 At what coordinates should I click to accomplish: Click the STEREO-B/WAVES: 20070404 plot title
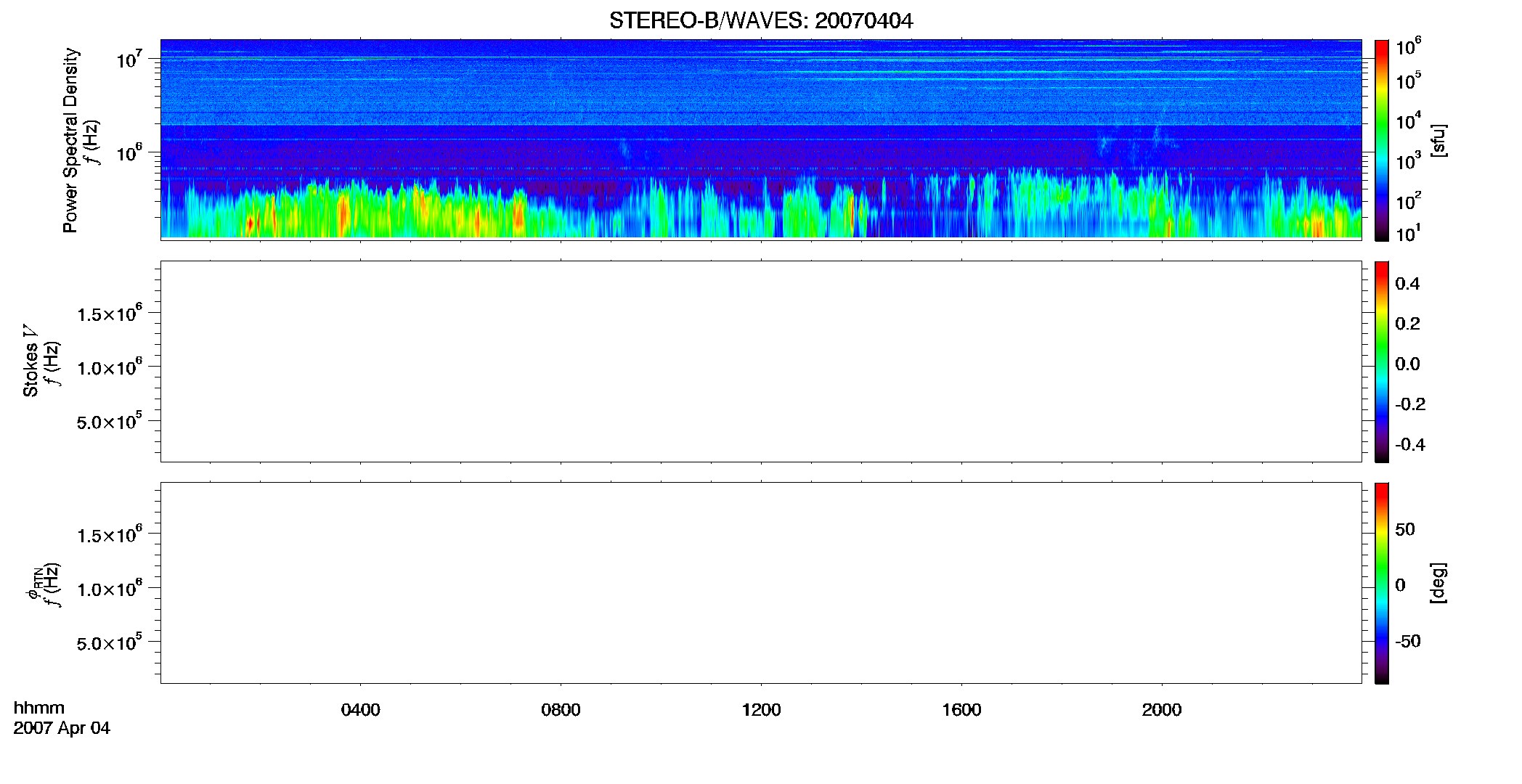click(x=761, y=20)
